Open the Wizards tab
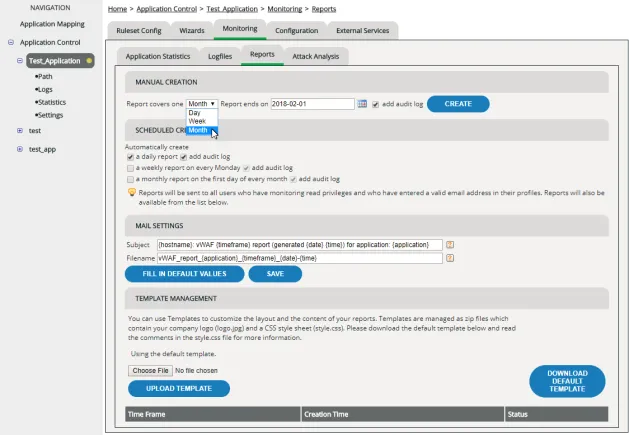629x435 pixels. point(192,30)
